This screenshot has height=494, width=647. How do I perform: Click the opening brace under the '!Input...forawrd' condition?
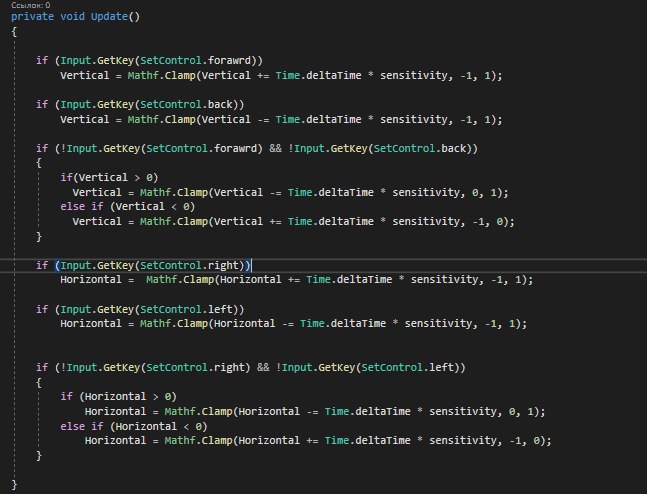pyautogui.click(x=39, y=163)
